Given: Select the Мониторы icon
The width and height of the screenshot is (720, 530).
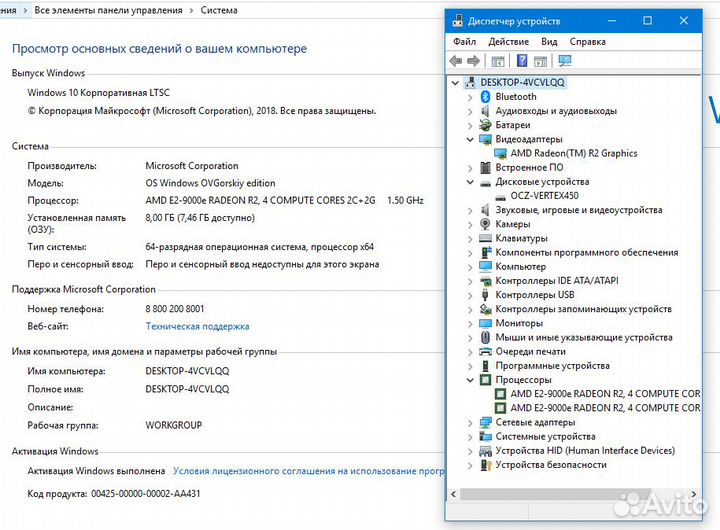Looking at the screenshot, I should click(x=485, y=323).
